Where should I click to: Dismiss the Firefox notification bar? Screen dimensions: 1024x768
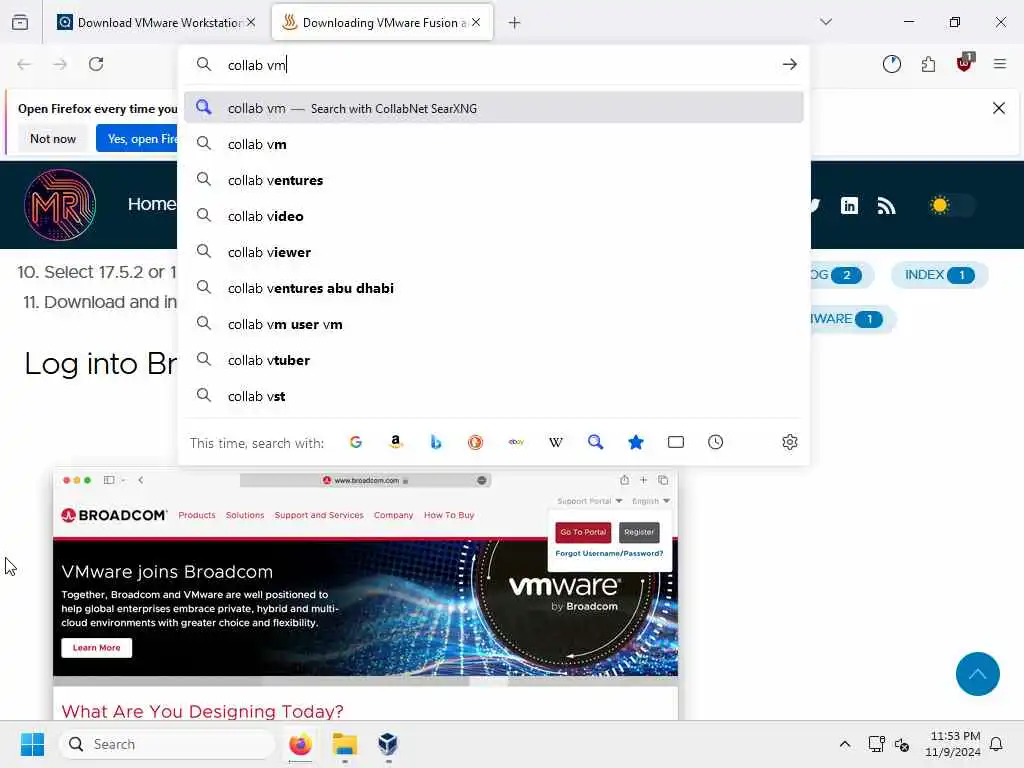pyautogui.click(x=999, y=108)
